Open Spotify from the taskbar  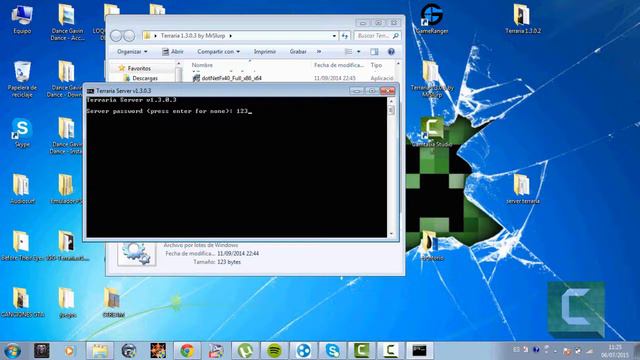pos(274,351)
